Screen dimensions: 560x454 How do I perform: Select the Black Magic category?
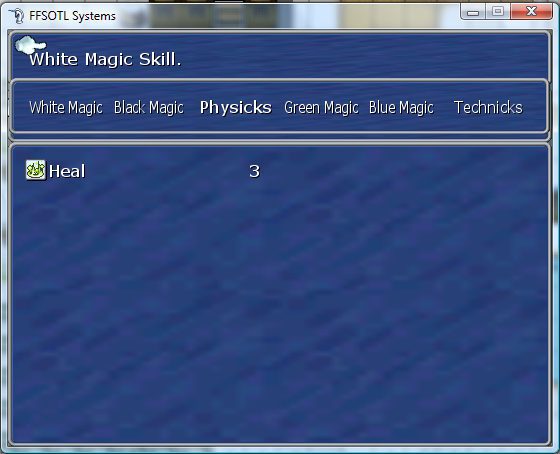pos(149,108)
